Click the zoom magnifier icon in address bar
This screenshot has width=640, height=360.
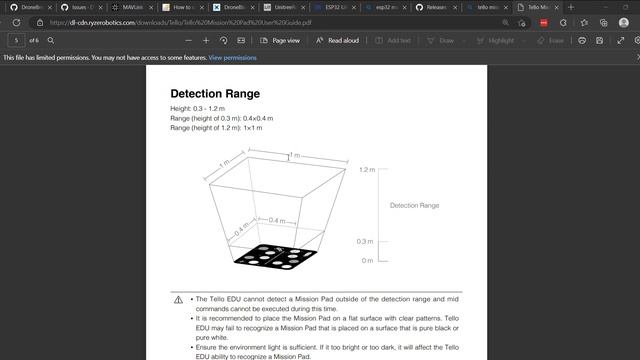point(505,23)
